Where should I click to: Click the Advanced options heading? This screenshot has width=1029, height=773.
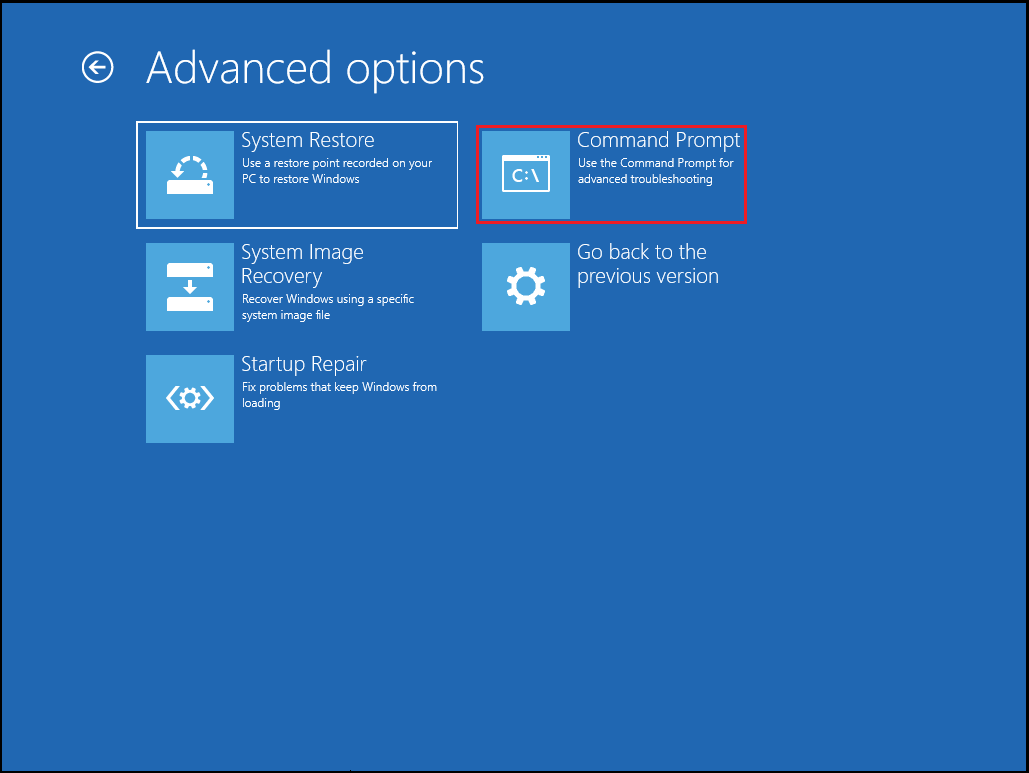(x=316, y=68)
